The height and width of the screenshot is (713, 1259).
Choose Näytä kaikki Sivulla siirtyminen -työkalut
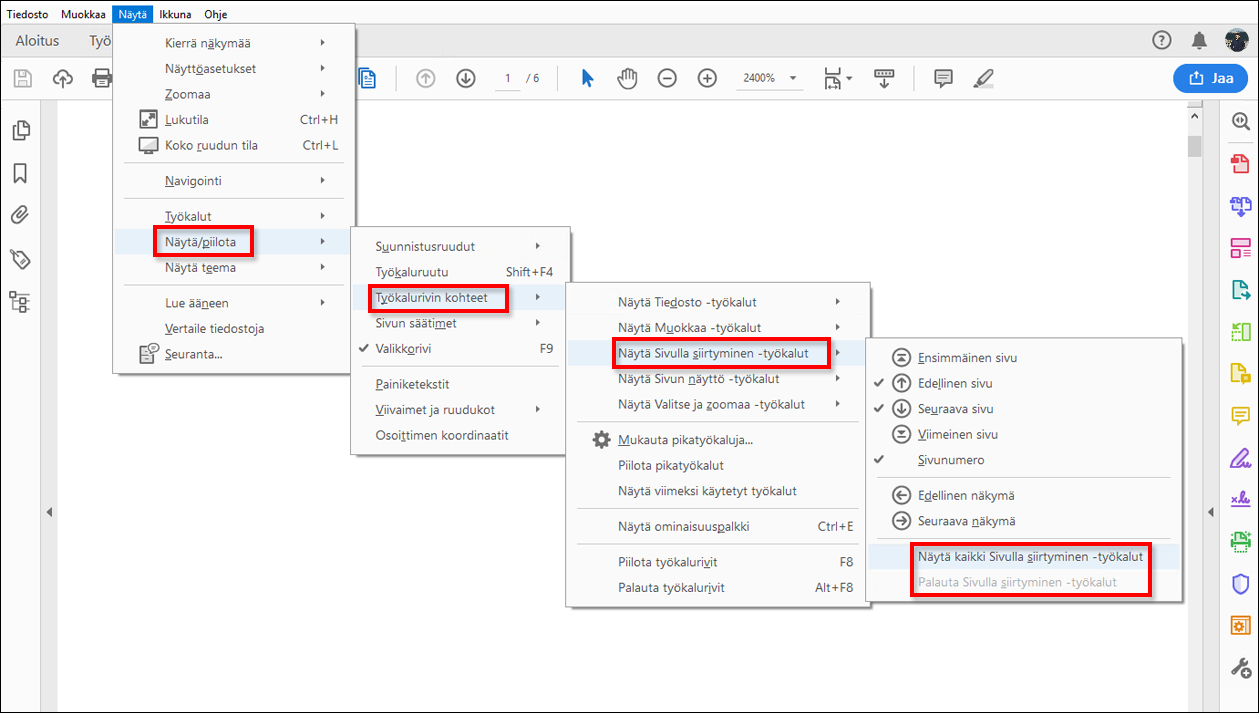click(1030, 556)
